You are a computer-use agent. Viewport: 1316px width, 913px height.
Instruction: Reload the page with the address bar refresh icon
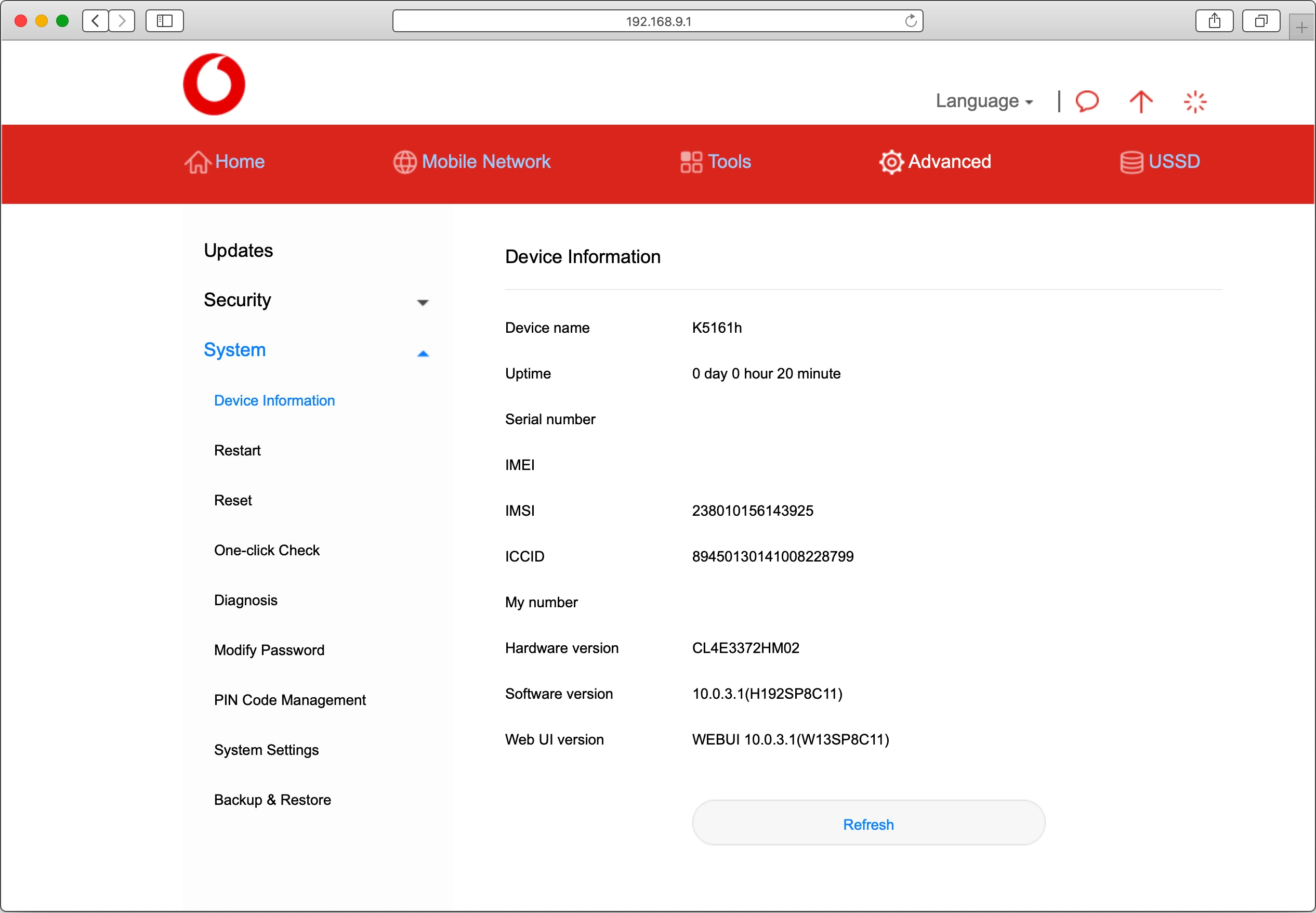910,21
